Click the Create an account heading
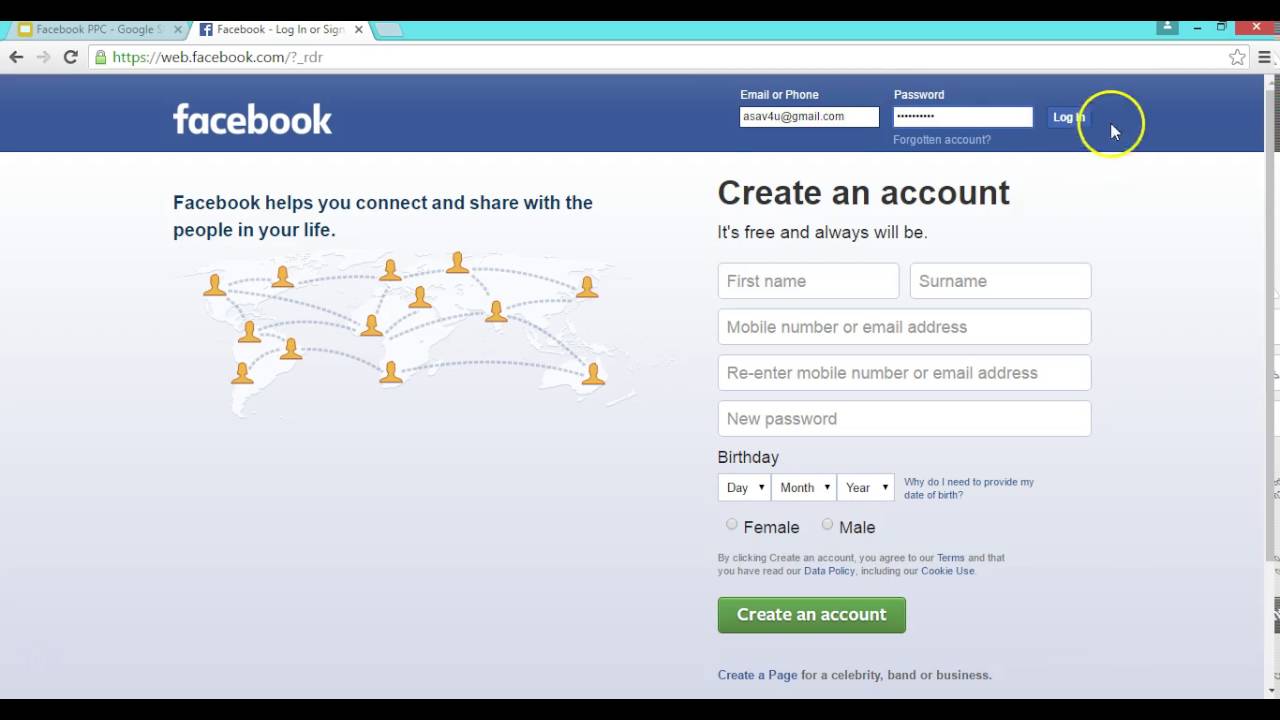The width and height of the screenshot is (1280, 720). tap(863, 192)
